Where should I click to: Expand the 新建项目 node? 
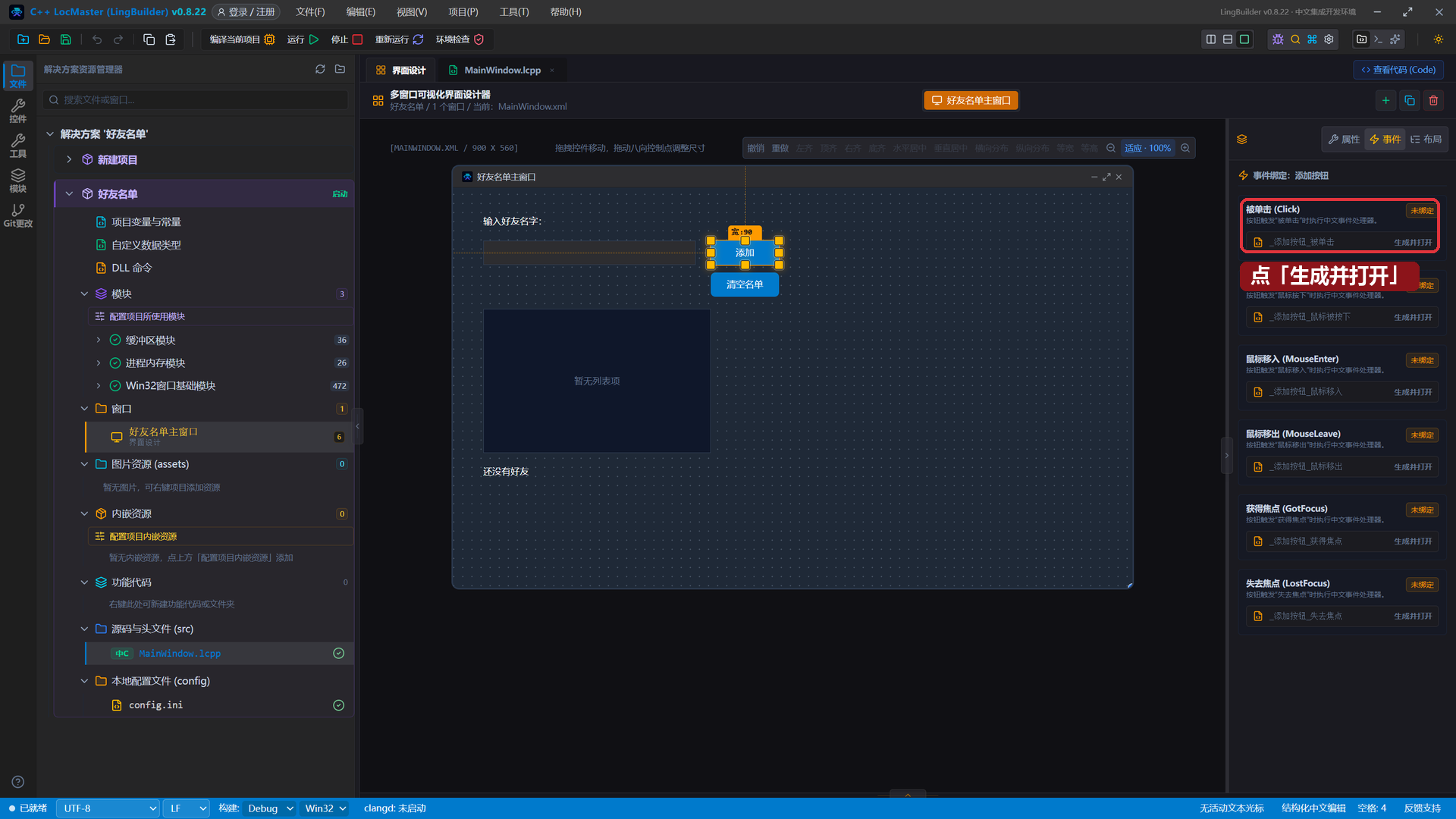click(x=69, y=159)
